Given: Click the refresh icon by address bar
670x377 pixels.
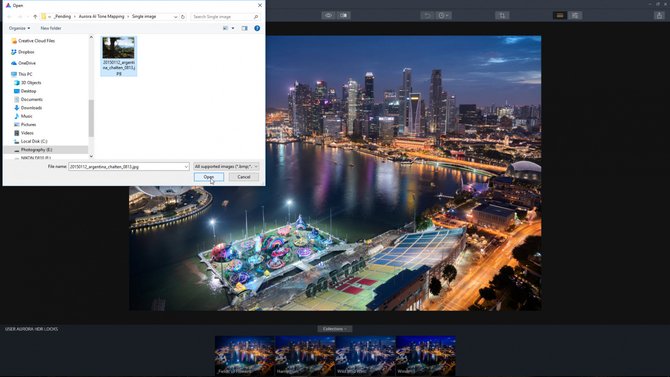Looking at the screenshot, I should tap(183, 17).
